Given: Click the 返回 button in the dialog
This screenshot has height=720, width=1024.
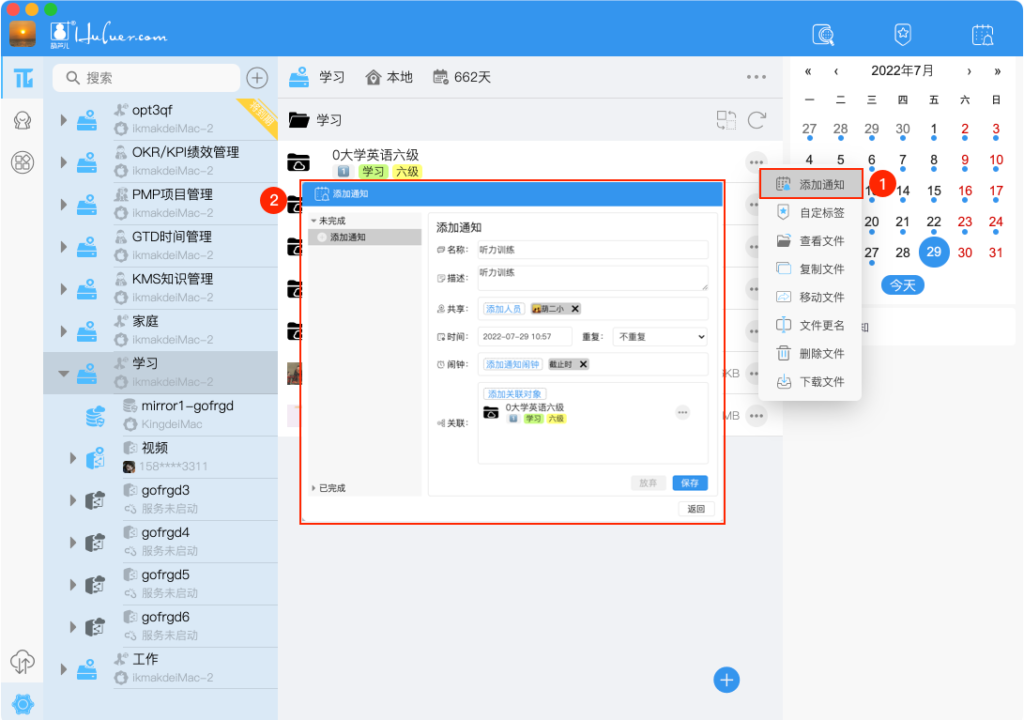Looking at the screenshot, I should (x=696, y=509).
